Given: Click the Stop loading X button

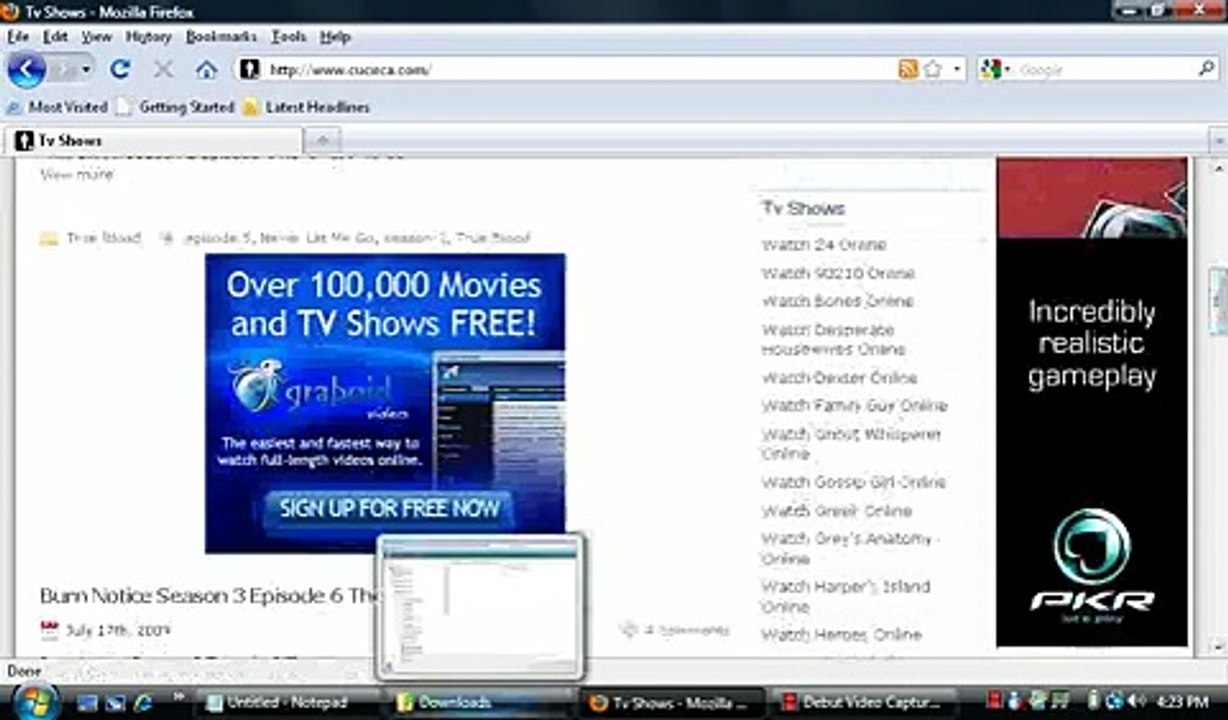Looking at the screenshot, I should tap(163, 69).
